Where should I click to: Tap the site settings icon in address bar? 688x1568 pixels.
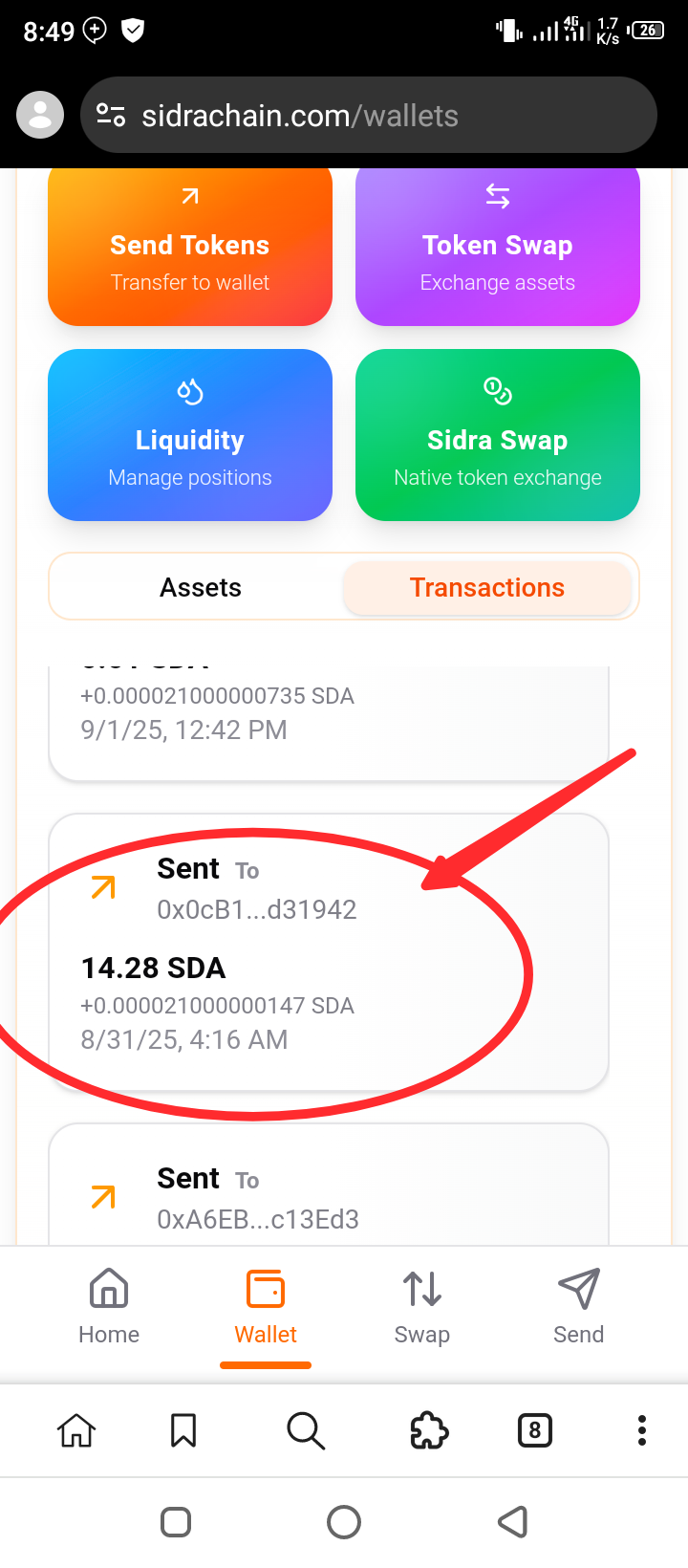pyautogui.click(x=111, y=116)
